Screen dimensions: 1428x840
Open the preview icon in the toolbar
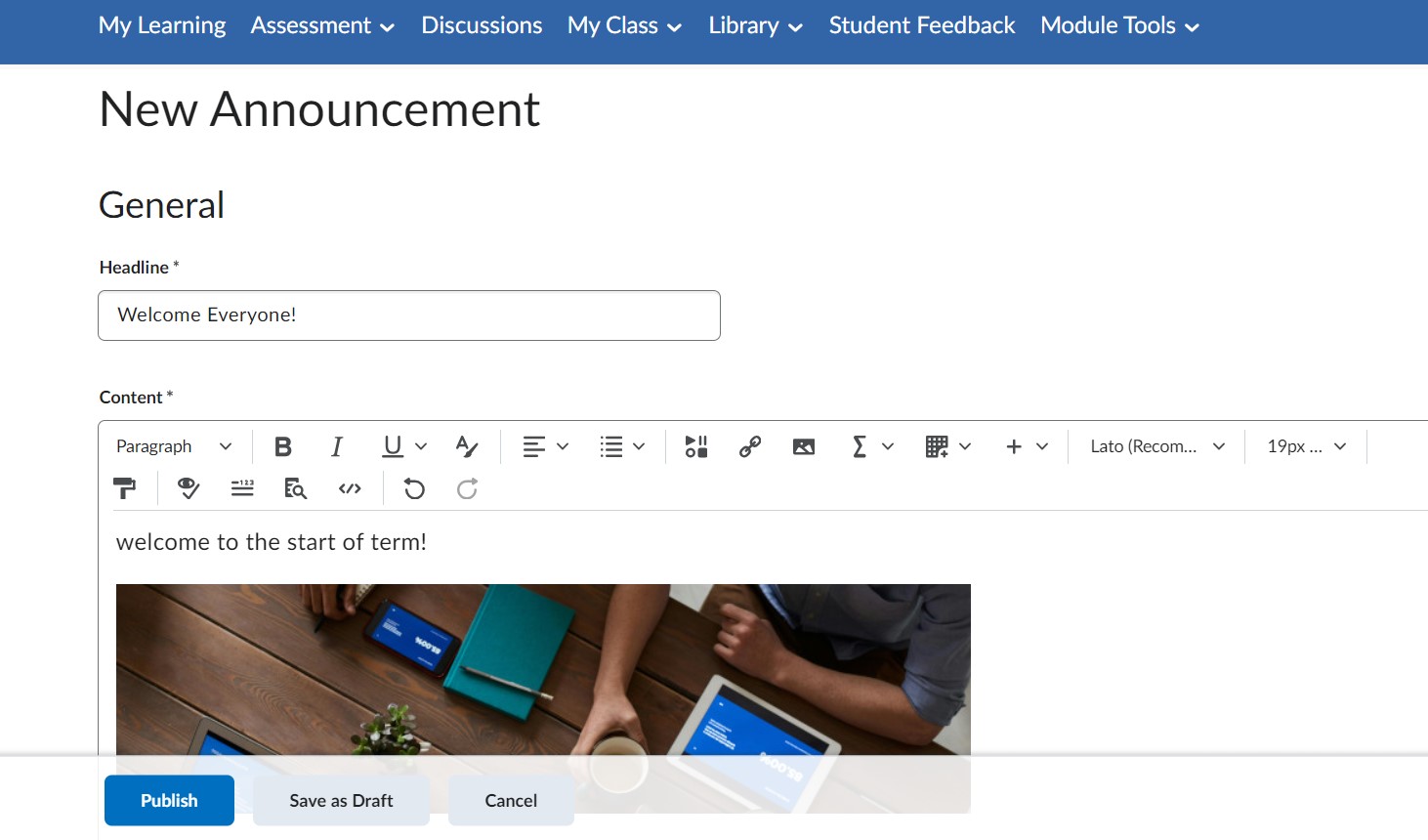pyautogui.click(x=295, y=488)
